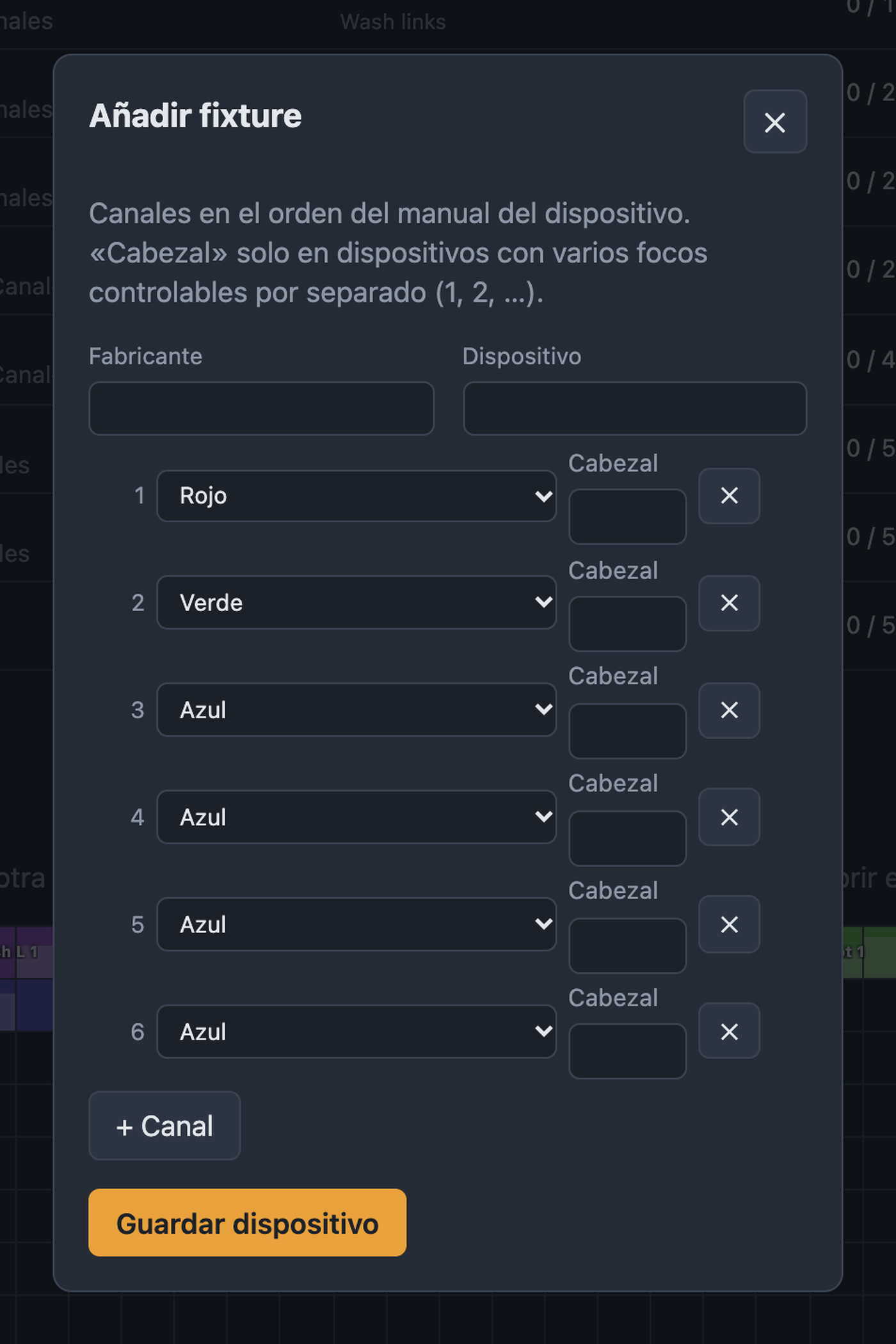Click Cabezal field for channel 6
Viewport: 896px width, 1344px height.
(x=627, y=1052)
